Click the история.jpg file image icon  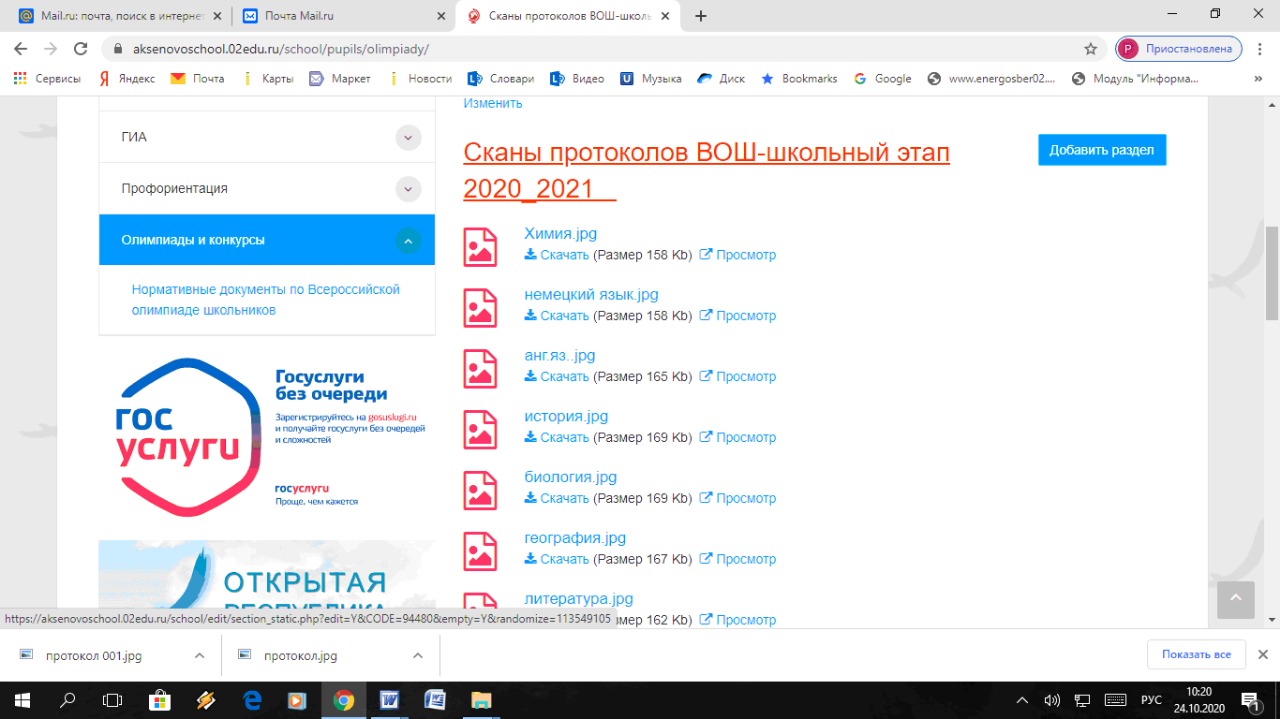coord(480,429)
